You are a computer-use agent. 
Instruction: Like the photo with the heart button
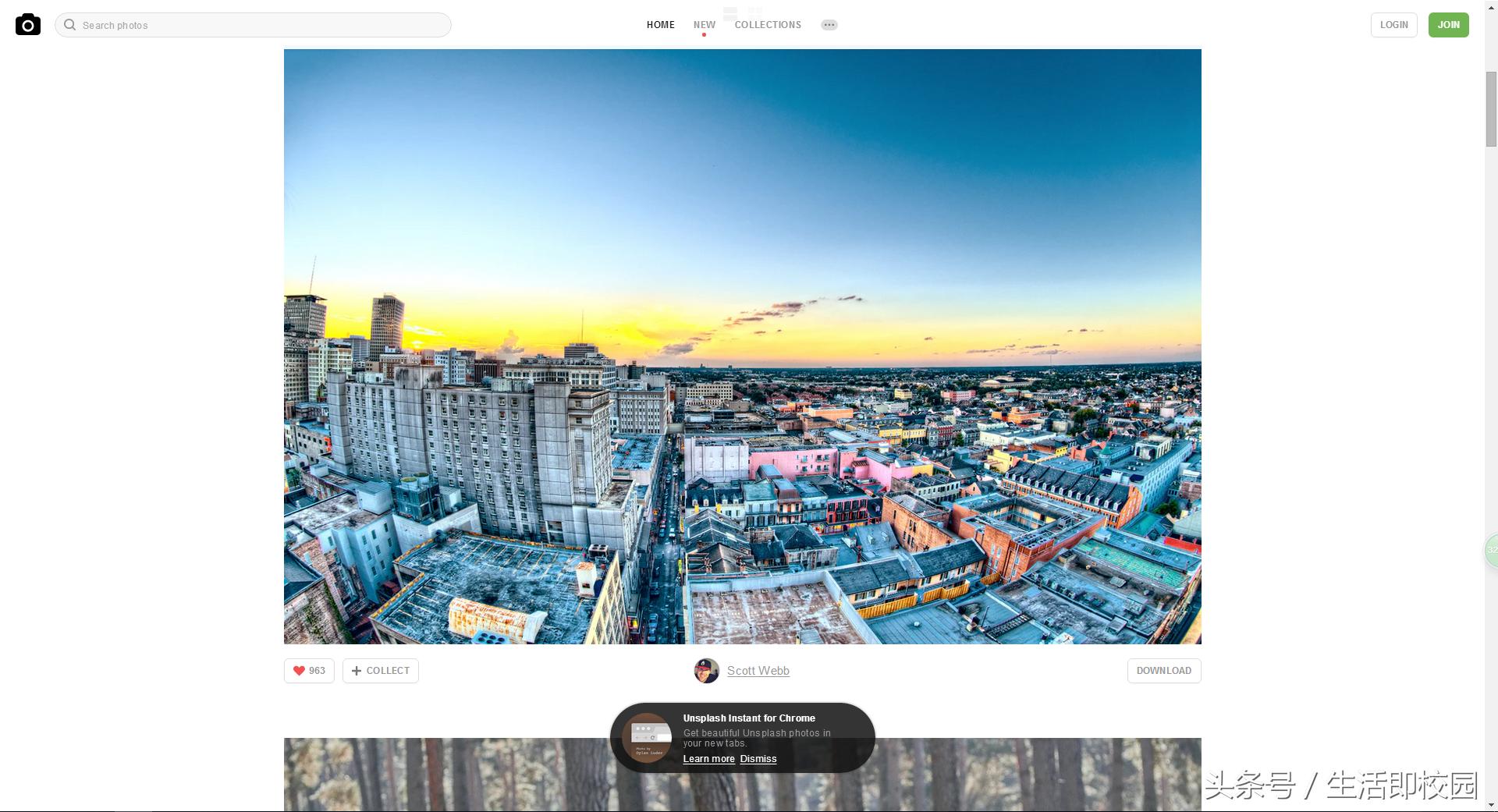(x=309, y=671)
